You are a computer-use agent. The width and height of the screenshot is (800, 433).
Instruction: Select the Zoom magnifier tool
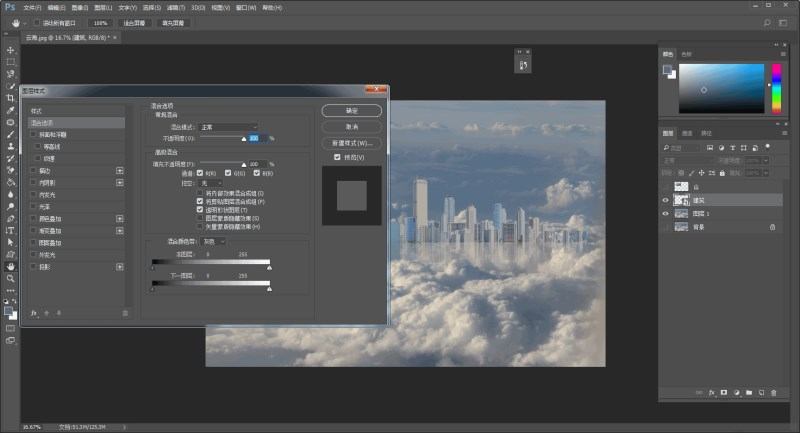[x=10, y=279]
